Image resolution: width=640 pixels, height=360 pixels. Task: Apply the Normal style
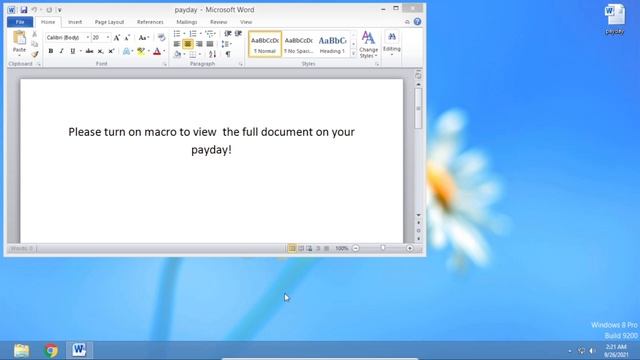click(265, 44)
